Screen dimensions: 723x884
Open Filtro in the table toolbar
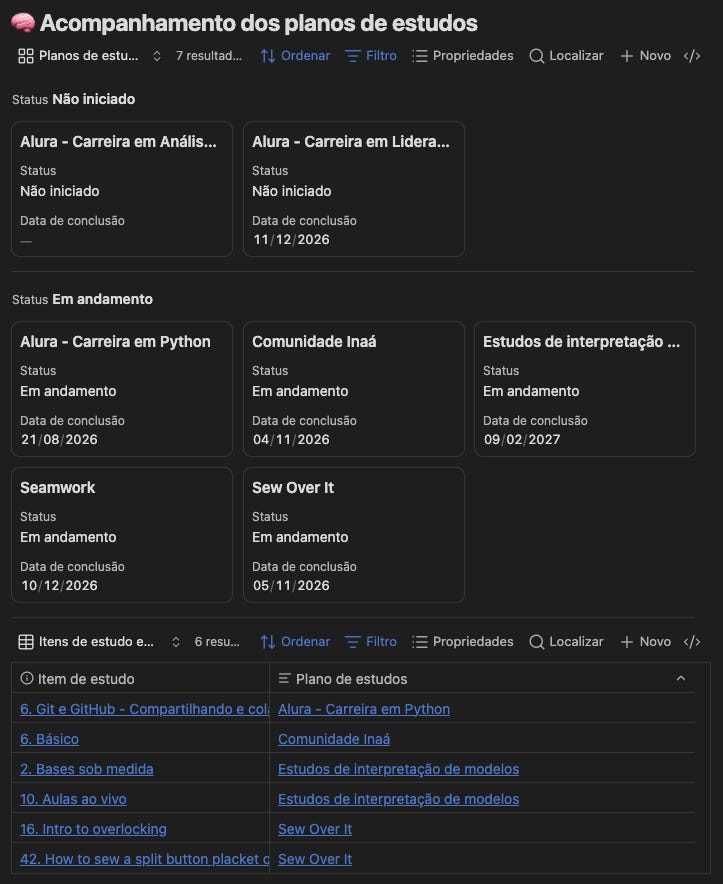(371, 642)
